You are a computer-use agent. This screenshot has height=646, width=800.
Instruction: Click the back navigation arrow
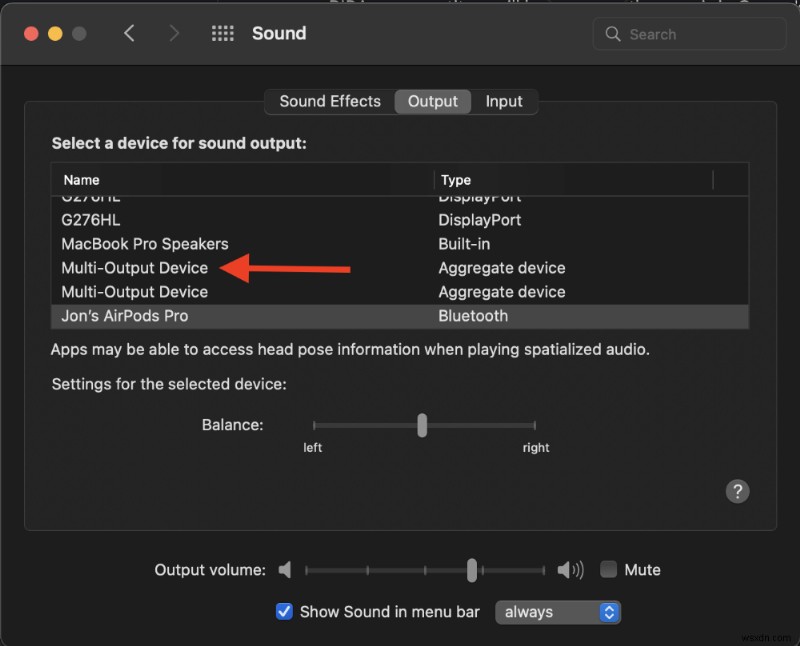click(129, 33)
